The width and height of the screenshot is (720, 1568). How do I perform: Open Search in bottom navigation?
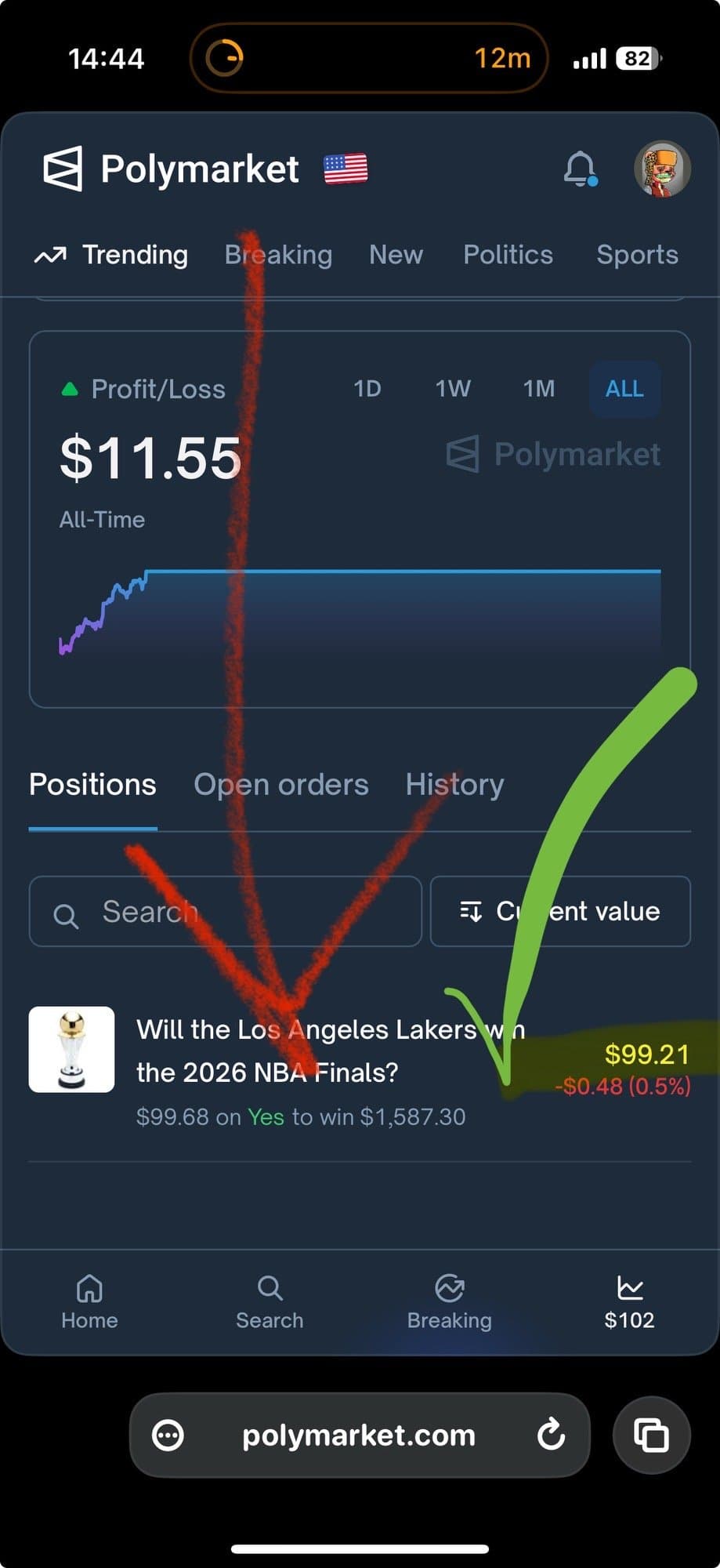270,1302
